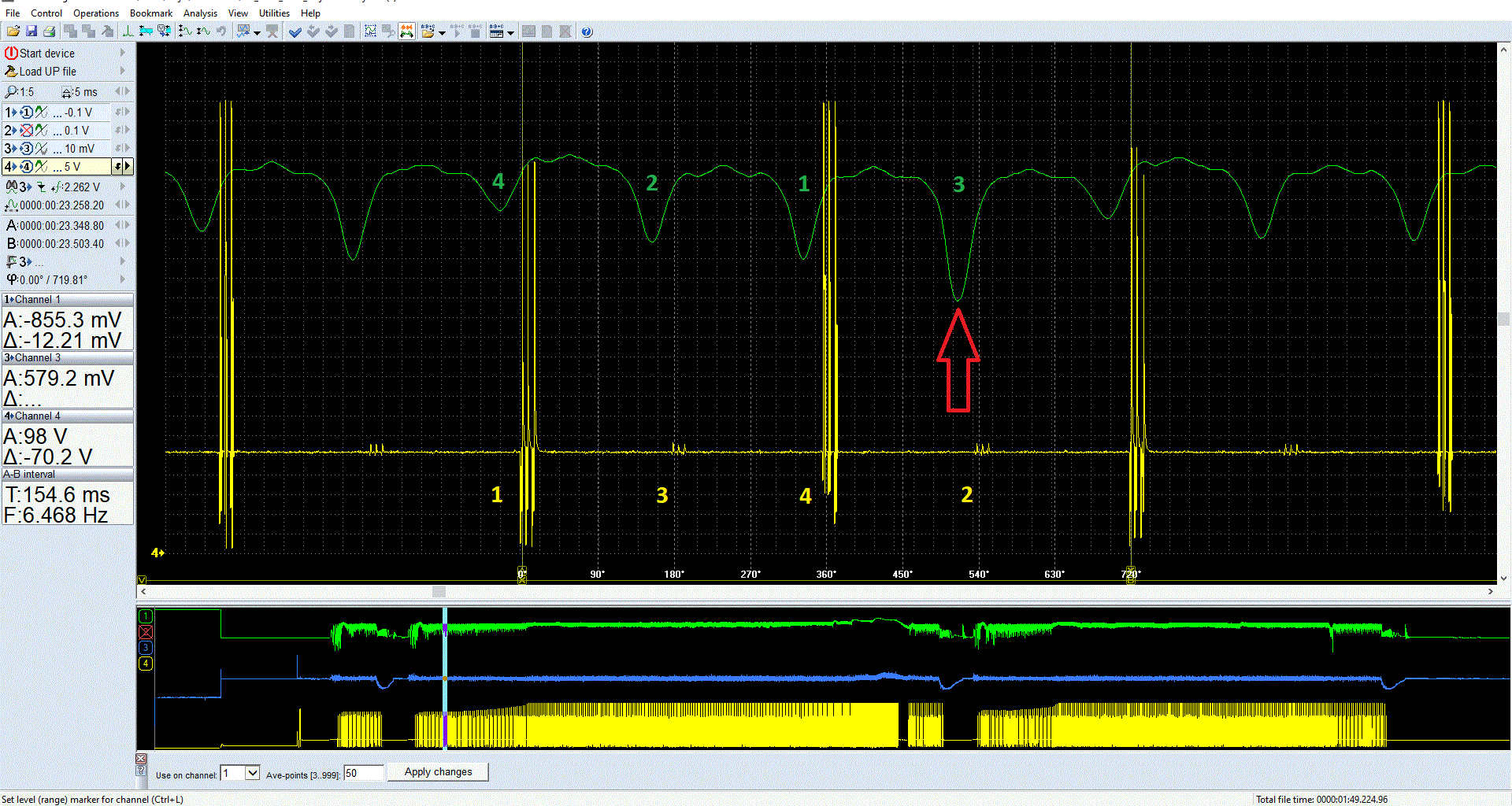Open the Analysis menu
Screen dimensions: 1512x806
coord(200,13)
